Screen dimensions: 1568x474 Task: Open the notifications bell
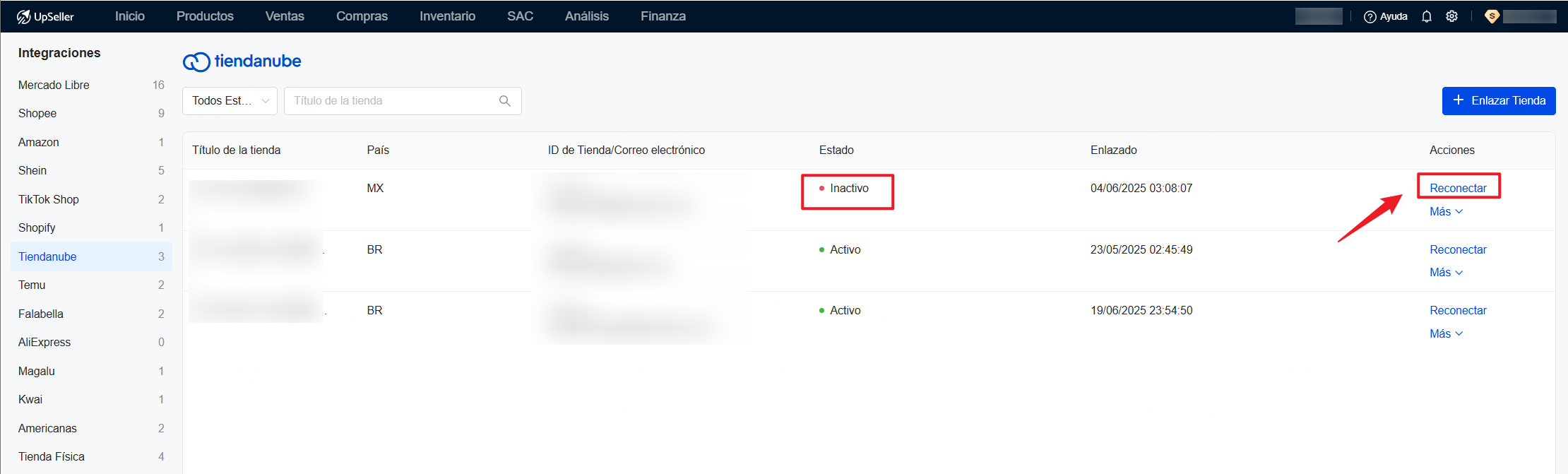click(1427, 16)
